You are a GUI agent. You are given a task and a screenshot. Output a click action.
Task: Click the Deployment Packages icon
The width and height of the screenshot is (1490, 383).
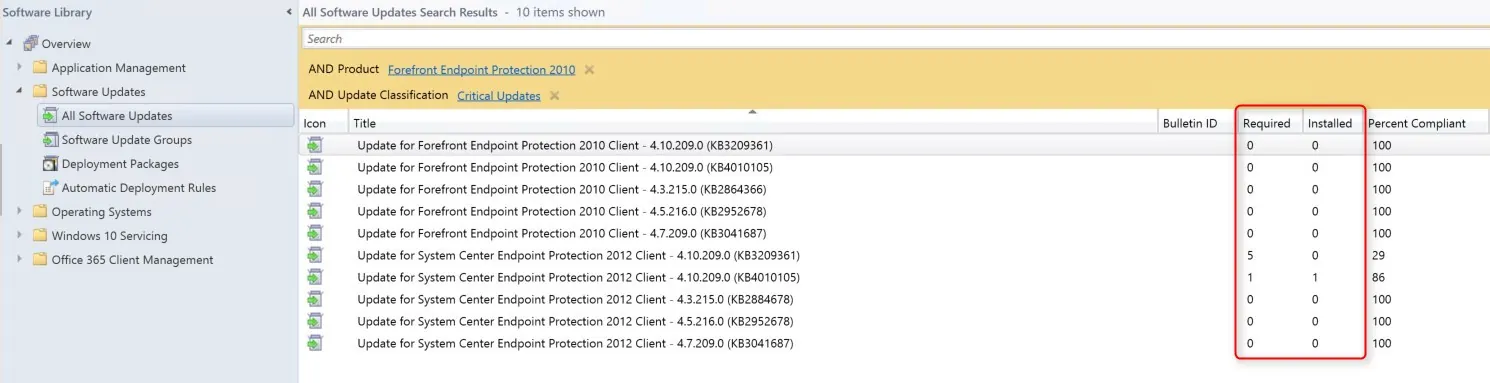click(50, 164)
